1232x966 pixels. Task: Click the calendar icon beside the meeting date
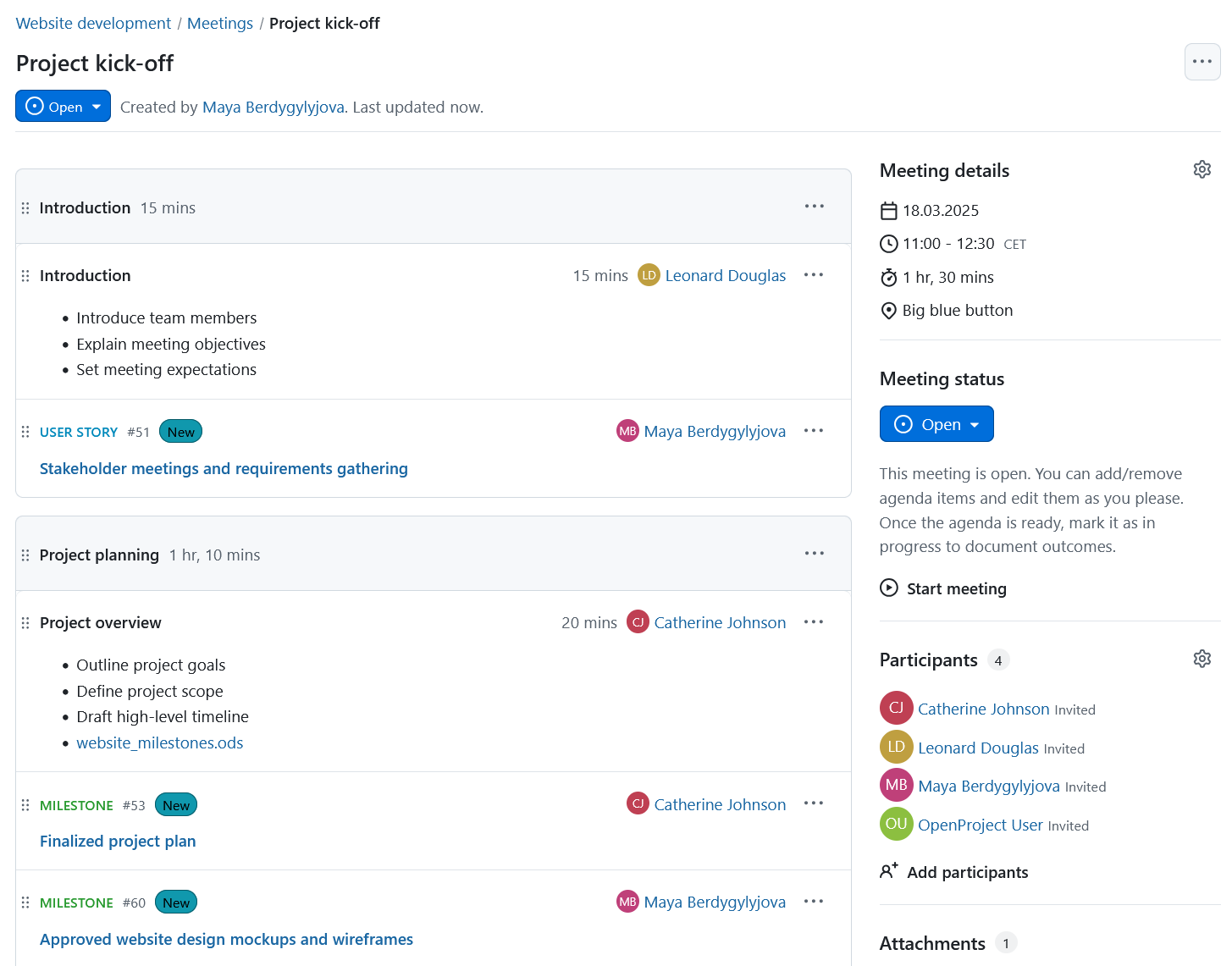[x=888, y=210]
